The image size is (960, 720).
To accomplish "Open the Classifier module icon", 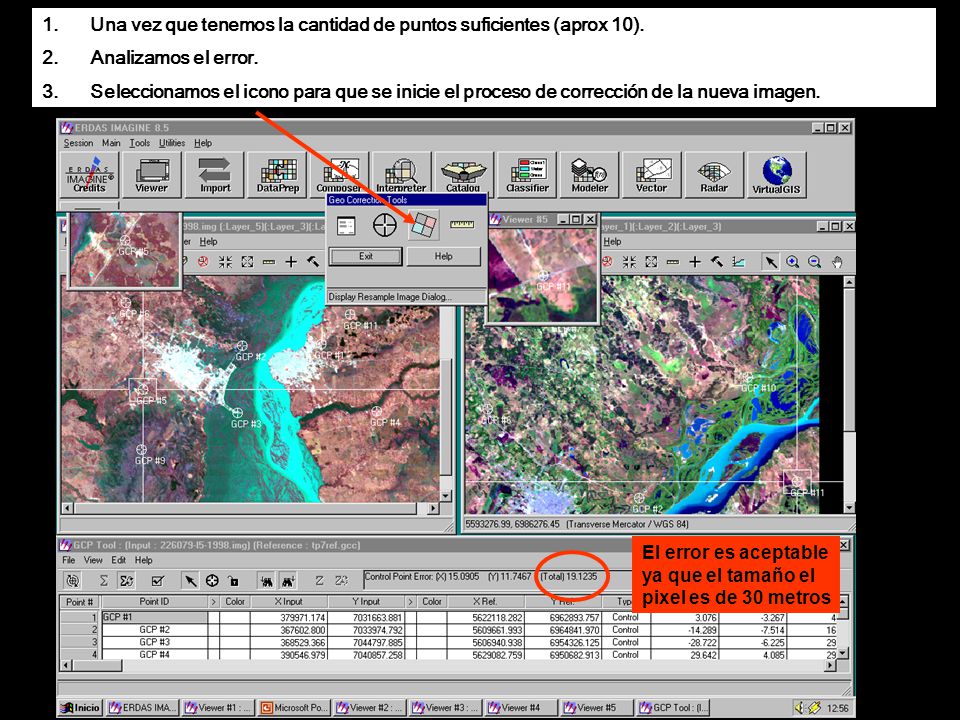I will pyautogui.click(x=527, y=174).
